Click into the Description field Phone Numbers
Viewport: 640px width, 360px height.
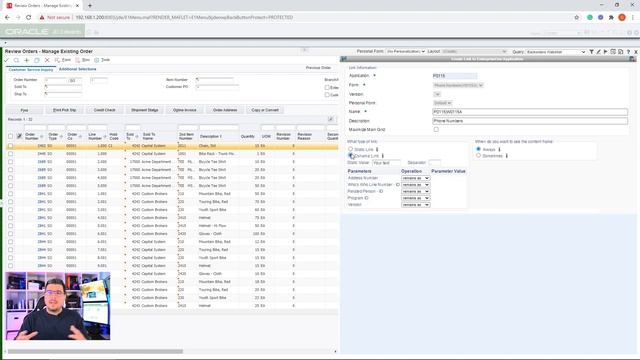pyautogui.click(x=530, y=121)
